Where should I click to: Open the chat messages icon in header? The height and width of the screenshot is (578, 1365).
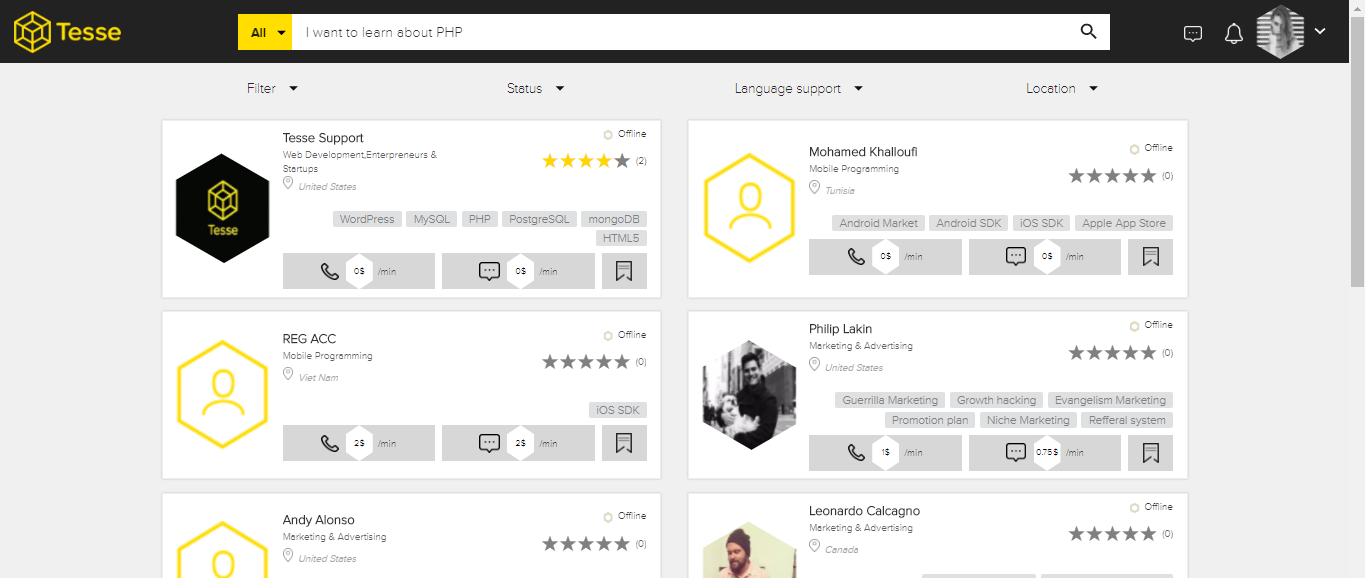point(1193,33)
